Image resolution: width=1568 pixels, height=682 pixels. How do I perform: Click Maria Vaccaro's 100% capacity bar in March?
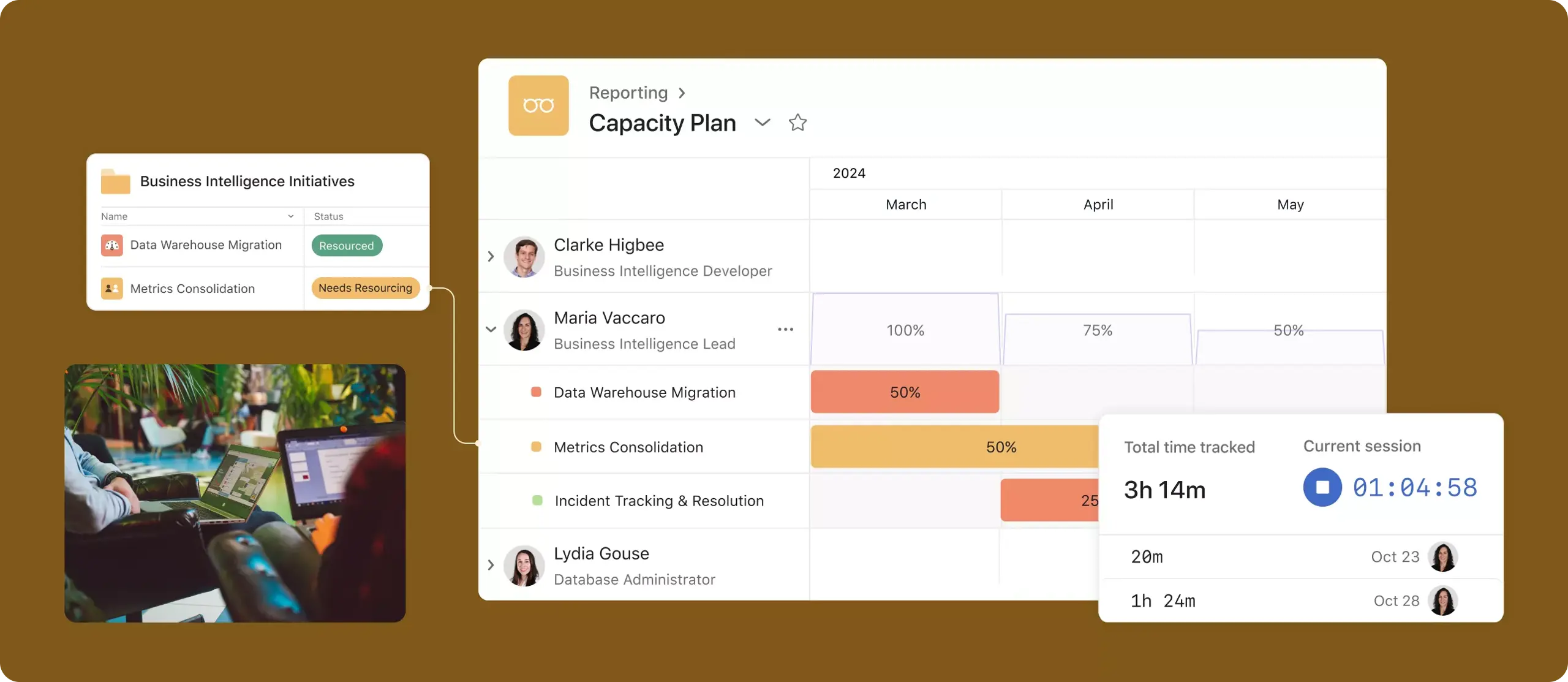point(905,328)
